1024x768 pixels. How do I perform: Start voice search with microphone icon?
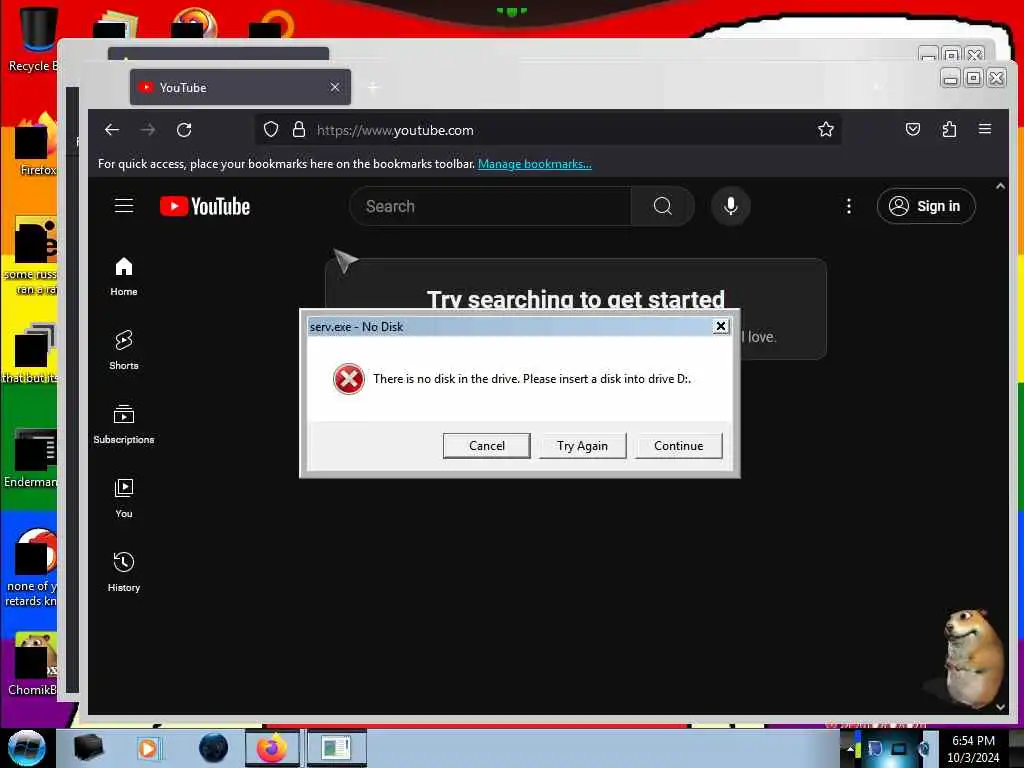[731, 206]
